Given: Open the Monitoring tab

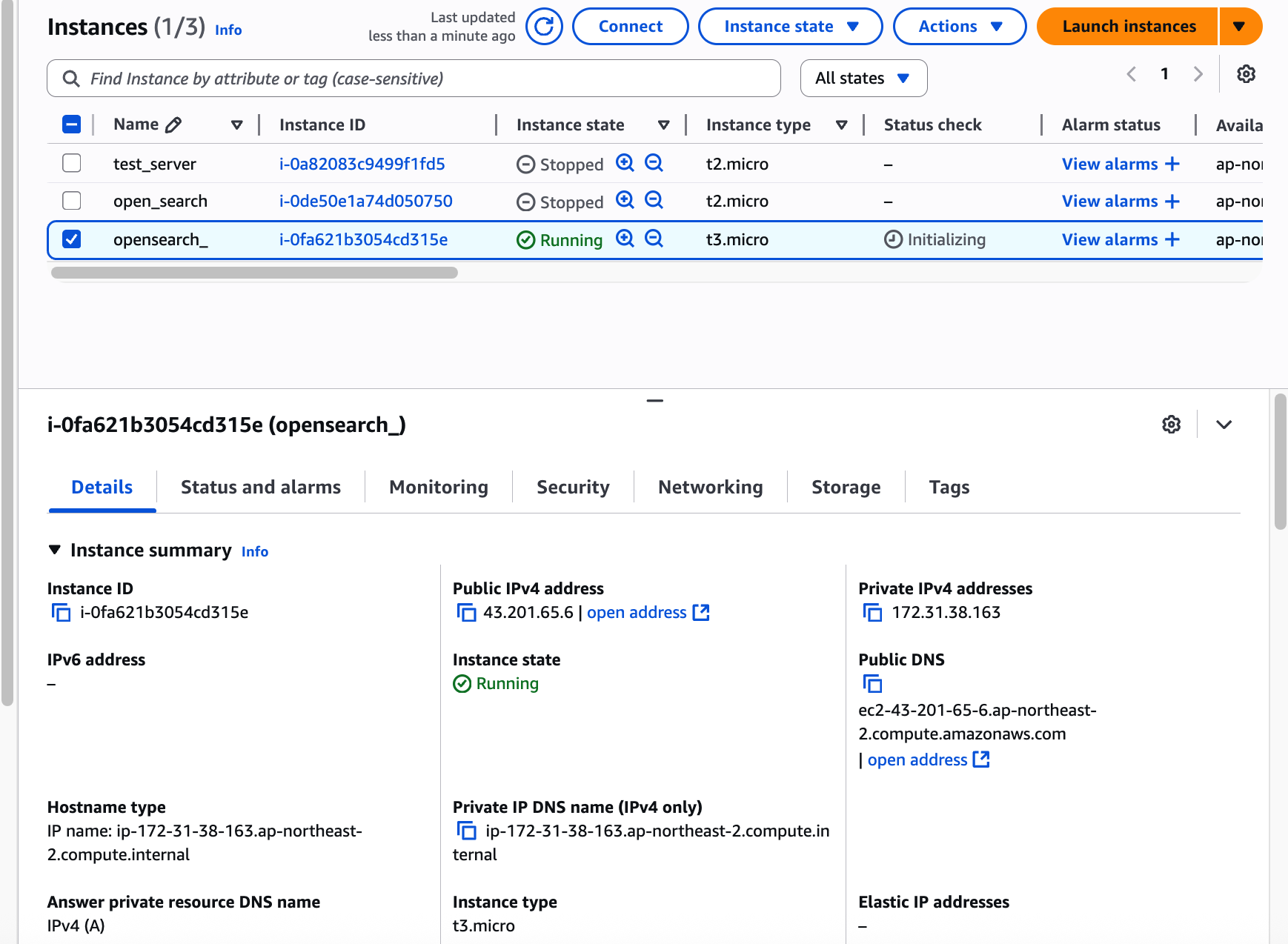Looking at the screenshot, I should 439,488.
